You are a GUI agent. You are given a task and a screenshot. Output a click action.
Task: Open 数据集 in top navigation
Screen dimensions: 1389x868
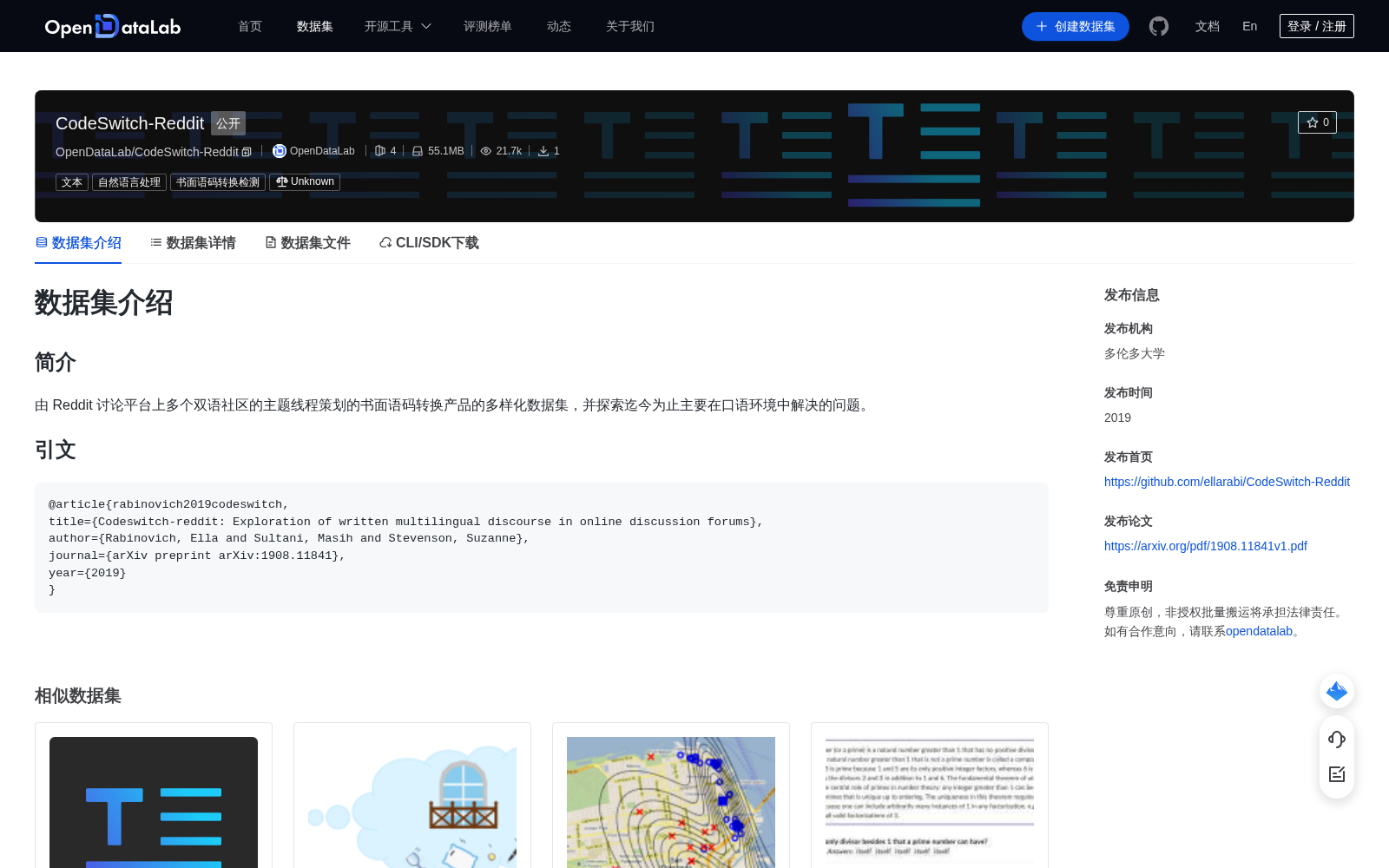315,26
